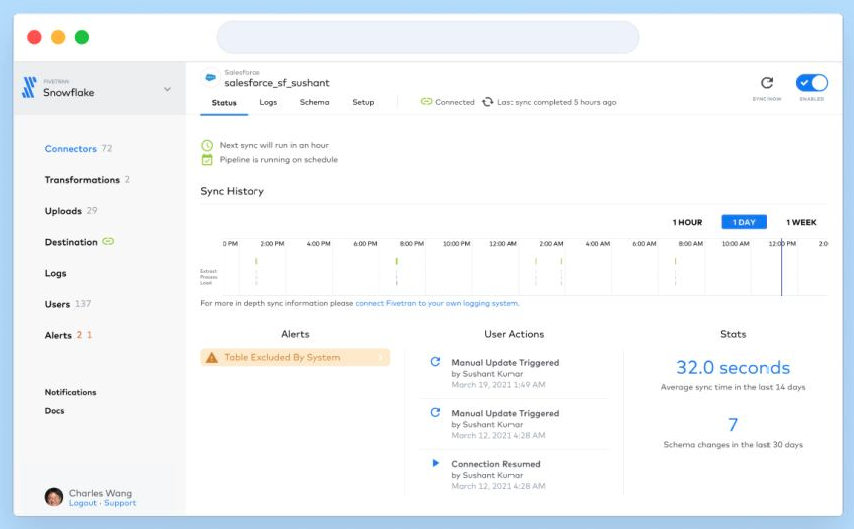854x529 pixels.
Task: Click the browser address bar
Action: pyautogui.click(x=428, y=37)
